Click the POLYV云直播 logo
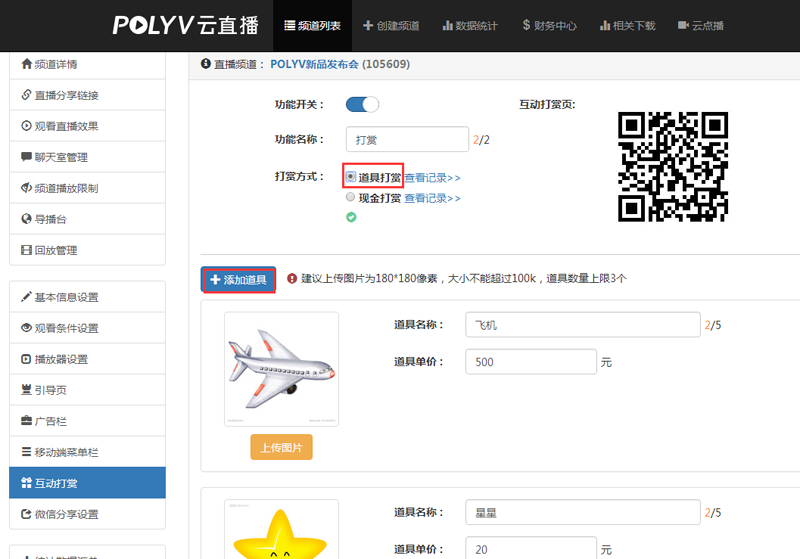800x559 pixels. tap(185, 25)
